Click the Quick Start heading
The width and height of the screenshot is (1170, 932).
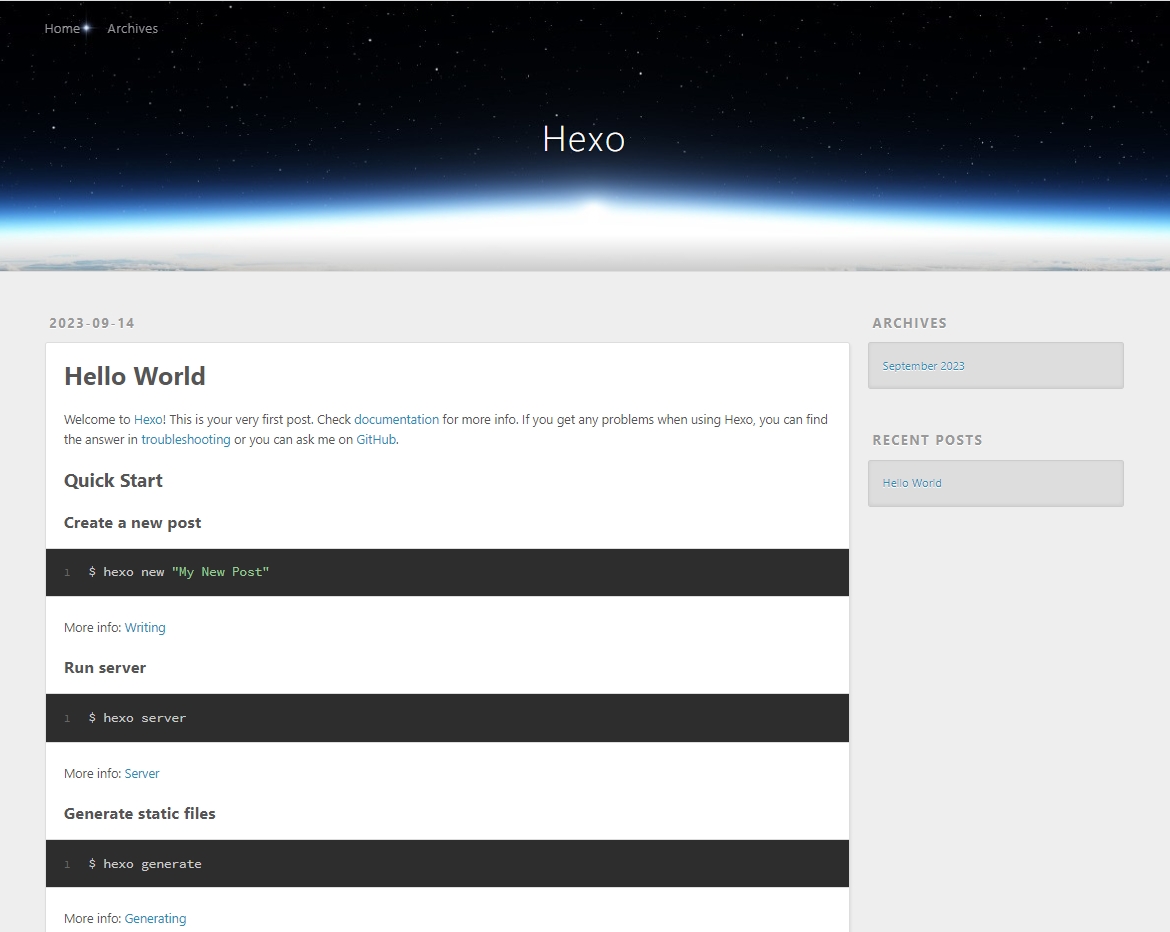pos(113,481)
